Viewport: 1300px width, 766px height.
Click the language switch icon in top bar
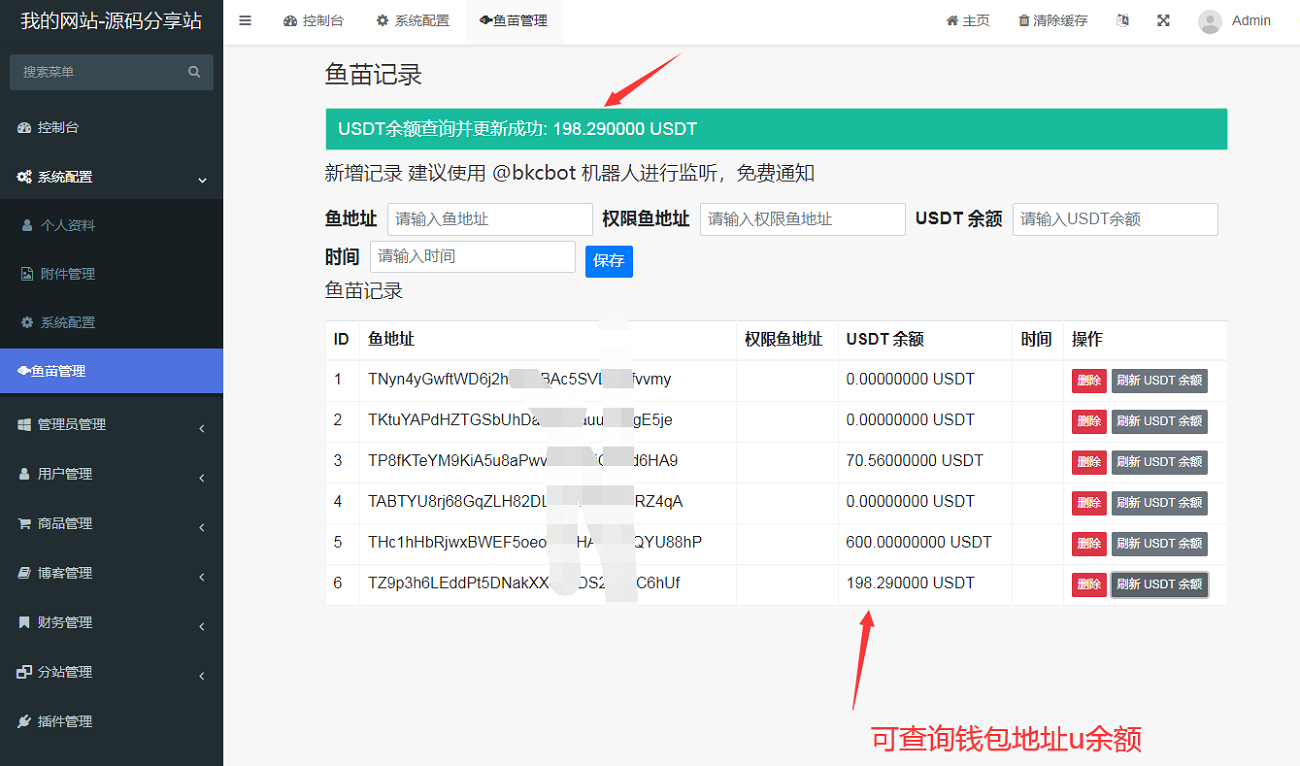coord(1122,20)
